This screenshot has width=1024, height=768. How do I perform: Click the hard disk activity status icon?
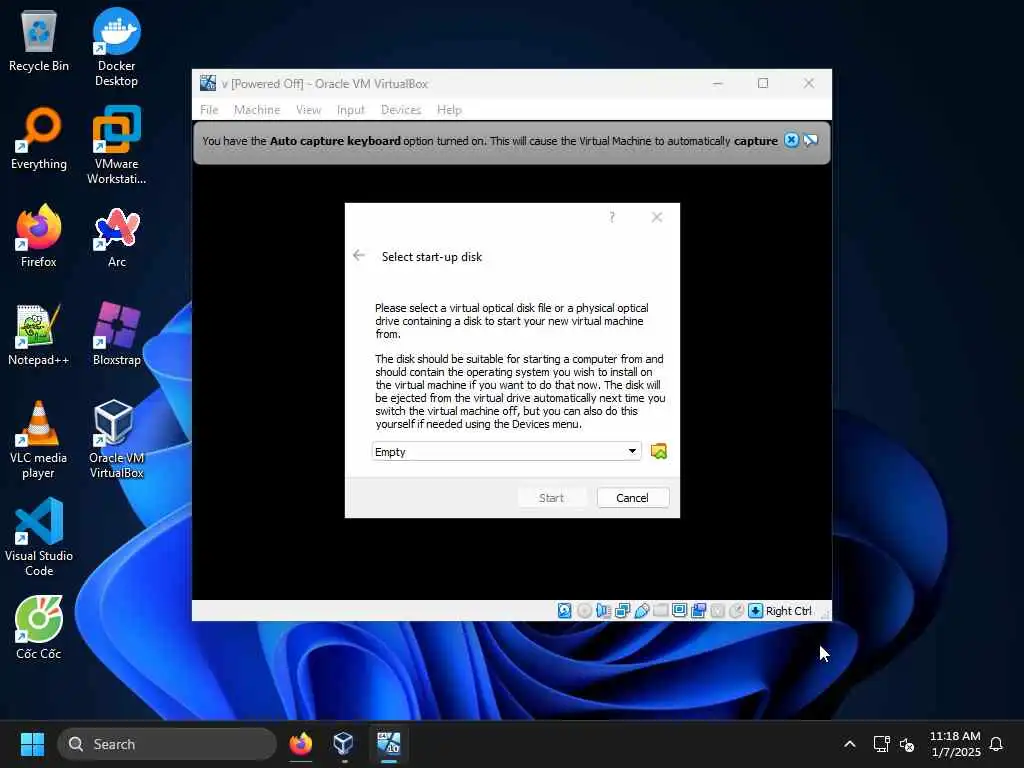tap(565, 611)
